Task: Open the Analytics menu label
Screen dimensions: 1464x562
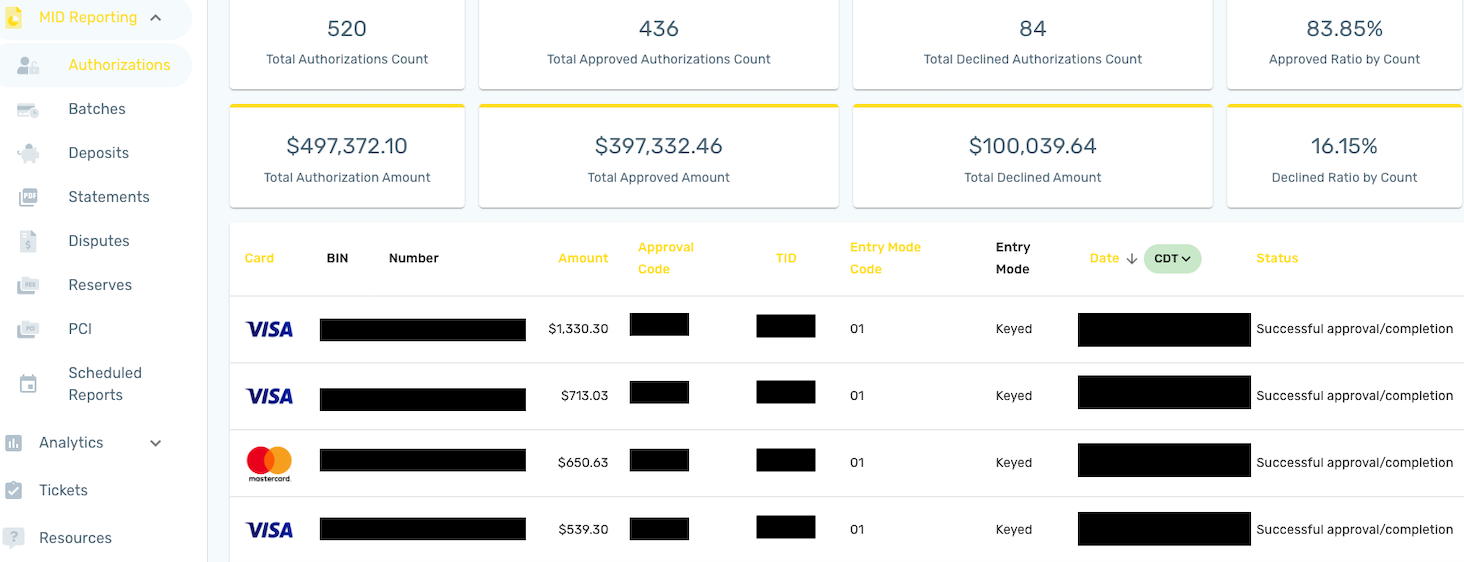Action: click(x=71, y=443)
